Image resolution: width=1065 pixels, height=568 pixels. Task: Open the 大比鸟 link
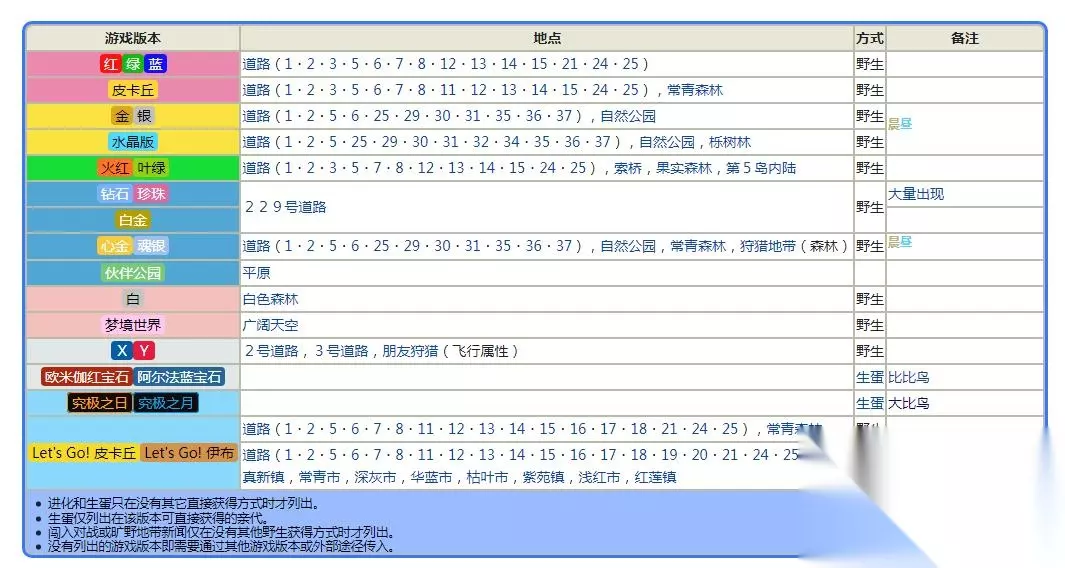click(x=909, y=403)
